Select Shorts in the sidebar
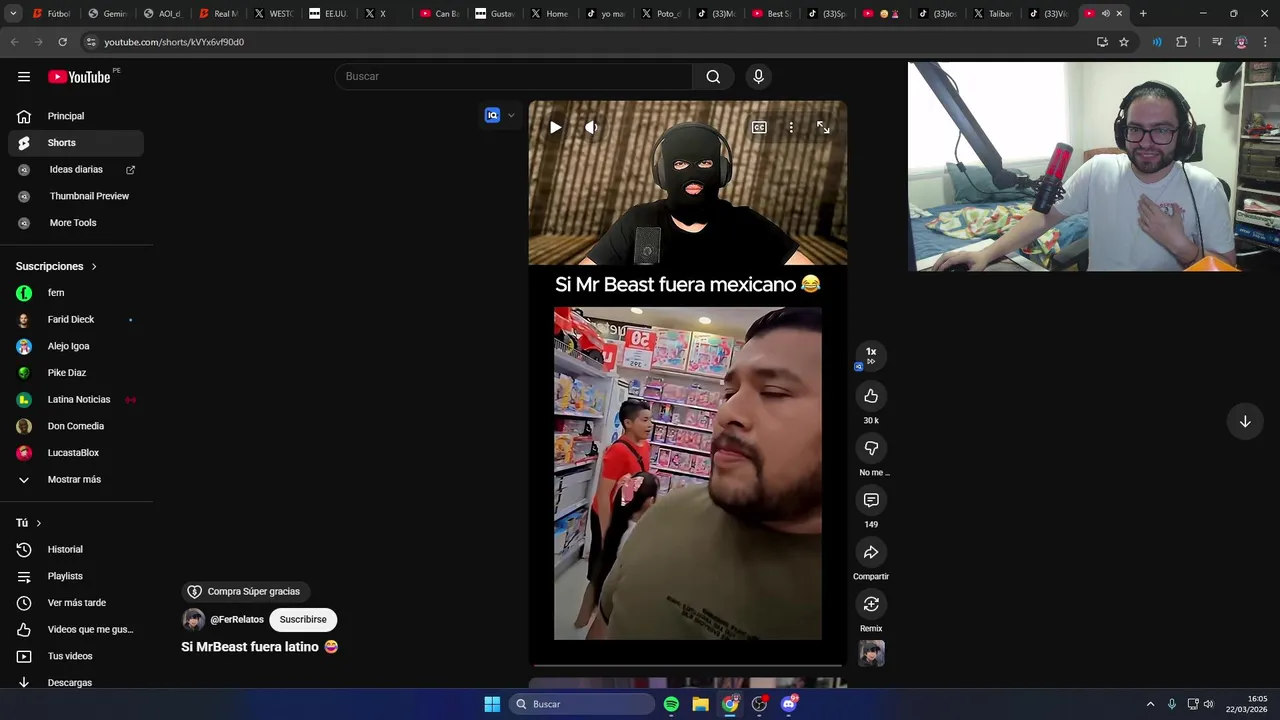Image resolution: width=1280 pixels, height=720 pixels. (x=76, y=143)
